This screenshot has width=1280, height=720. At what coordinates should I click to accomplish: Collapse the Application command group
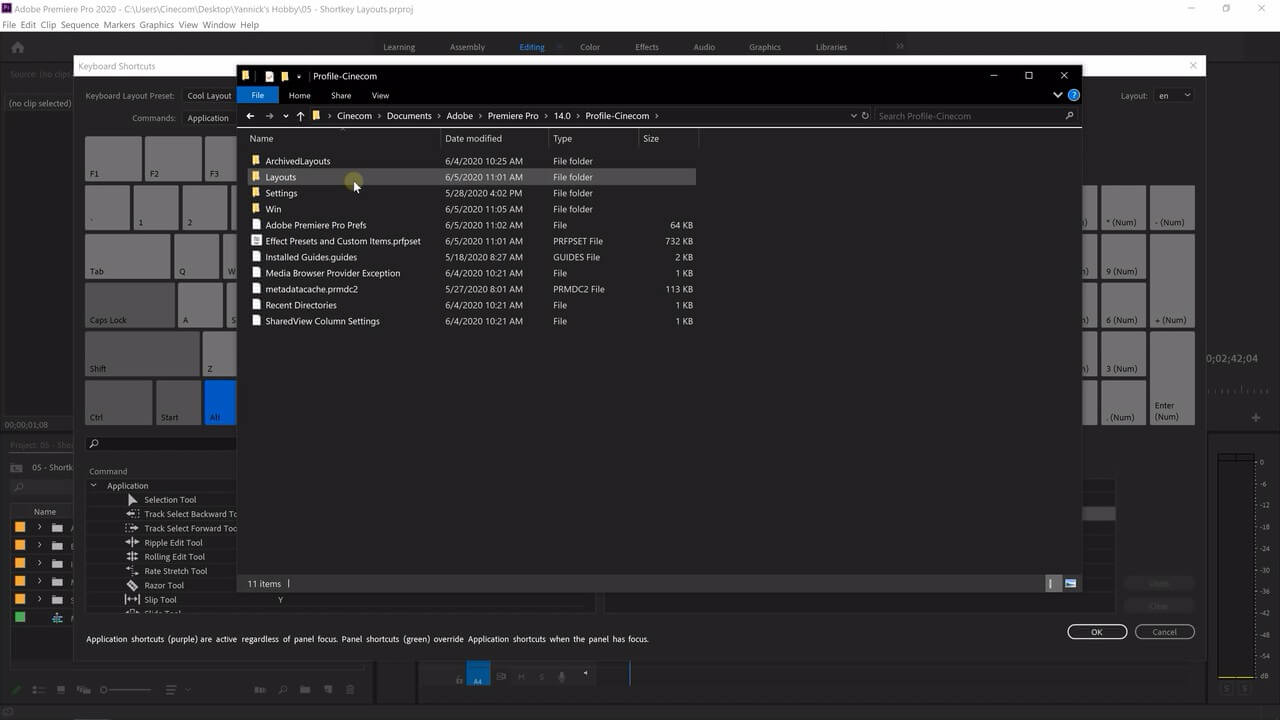94,486
